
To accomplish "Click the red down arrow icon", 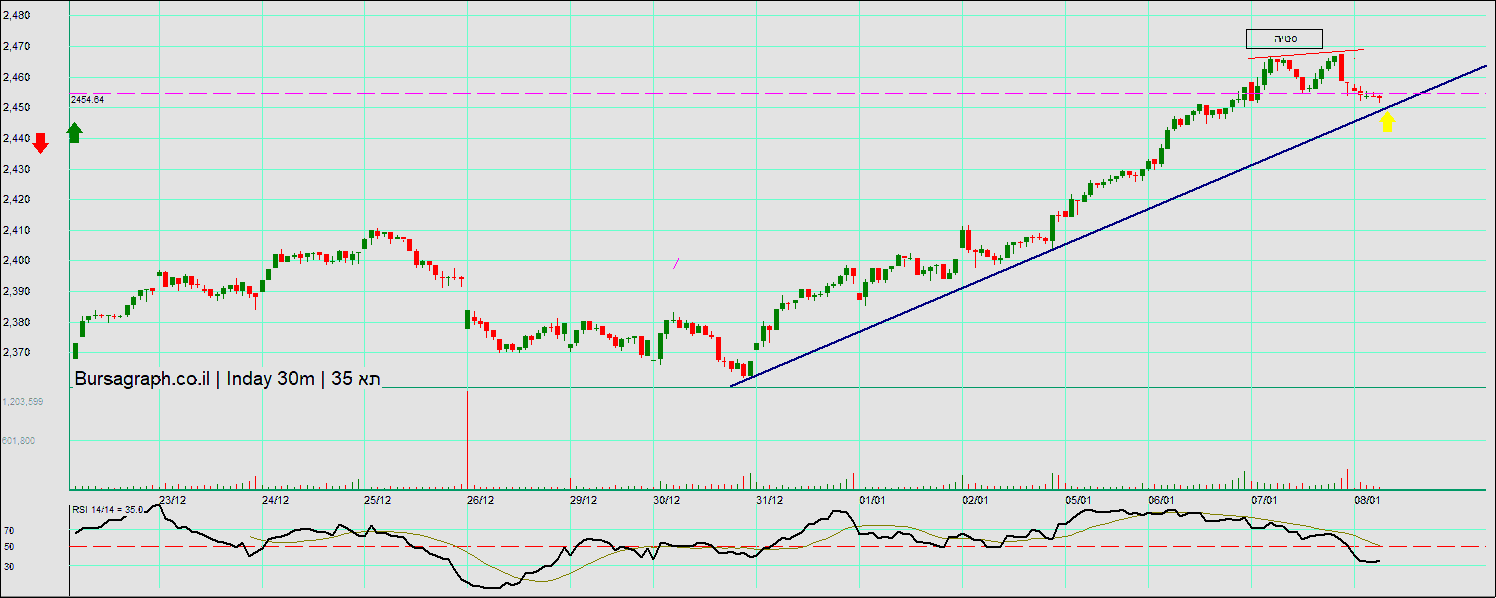I will (40, 142).
